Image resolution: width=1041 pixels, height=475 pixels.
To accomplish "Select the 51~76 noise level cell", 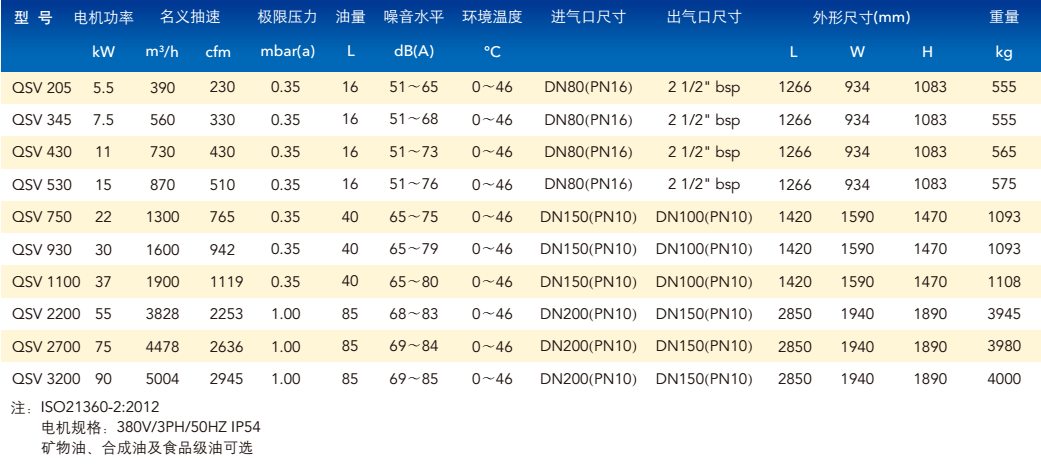I will pos(413,184).
